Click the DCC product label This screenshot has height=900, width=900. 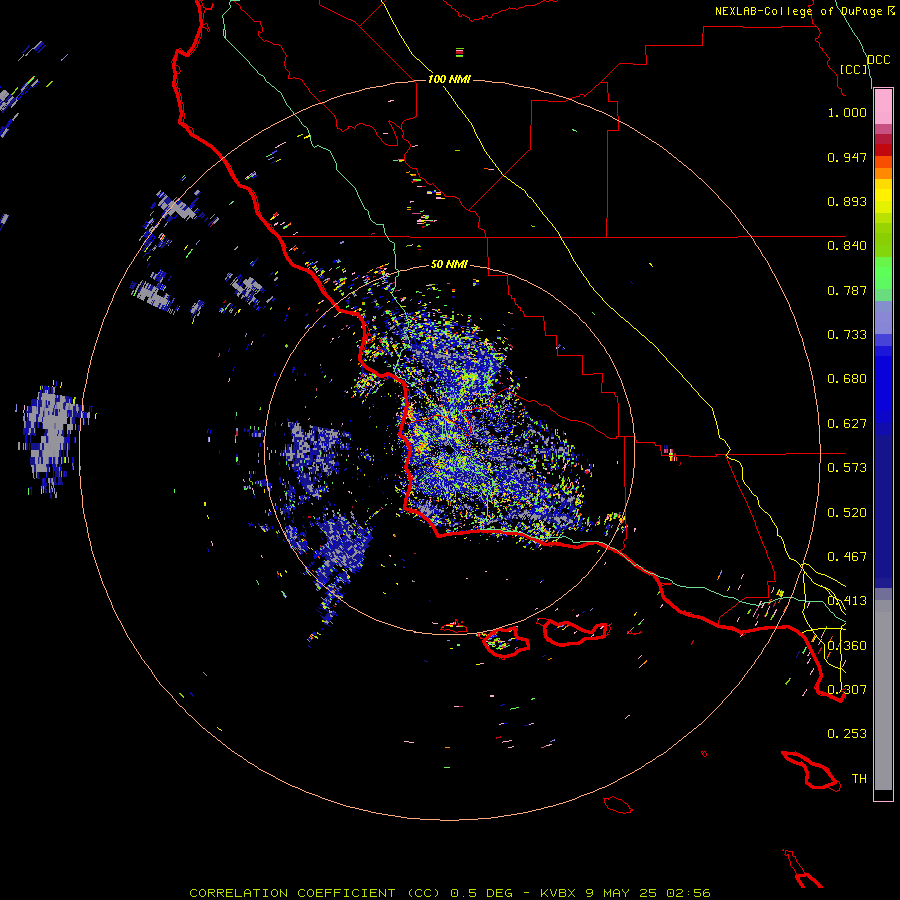(x=878, y=60)
